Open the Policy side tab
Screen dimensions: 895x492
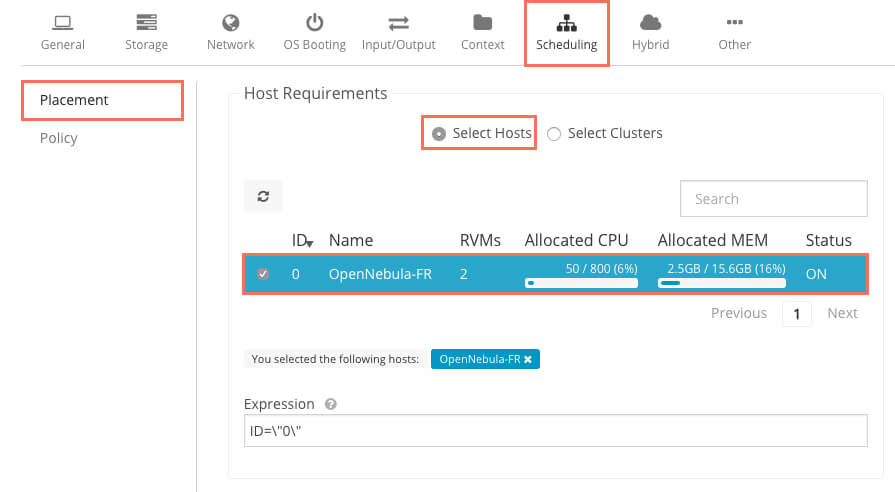click(58, 138)
